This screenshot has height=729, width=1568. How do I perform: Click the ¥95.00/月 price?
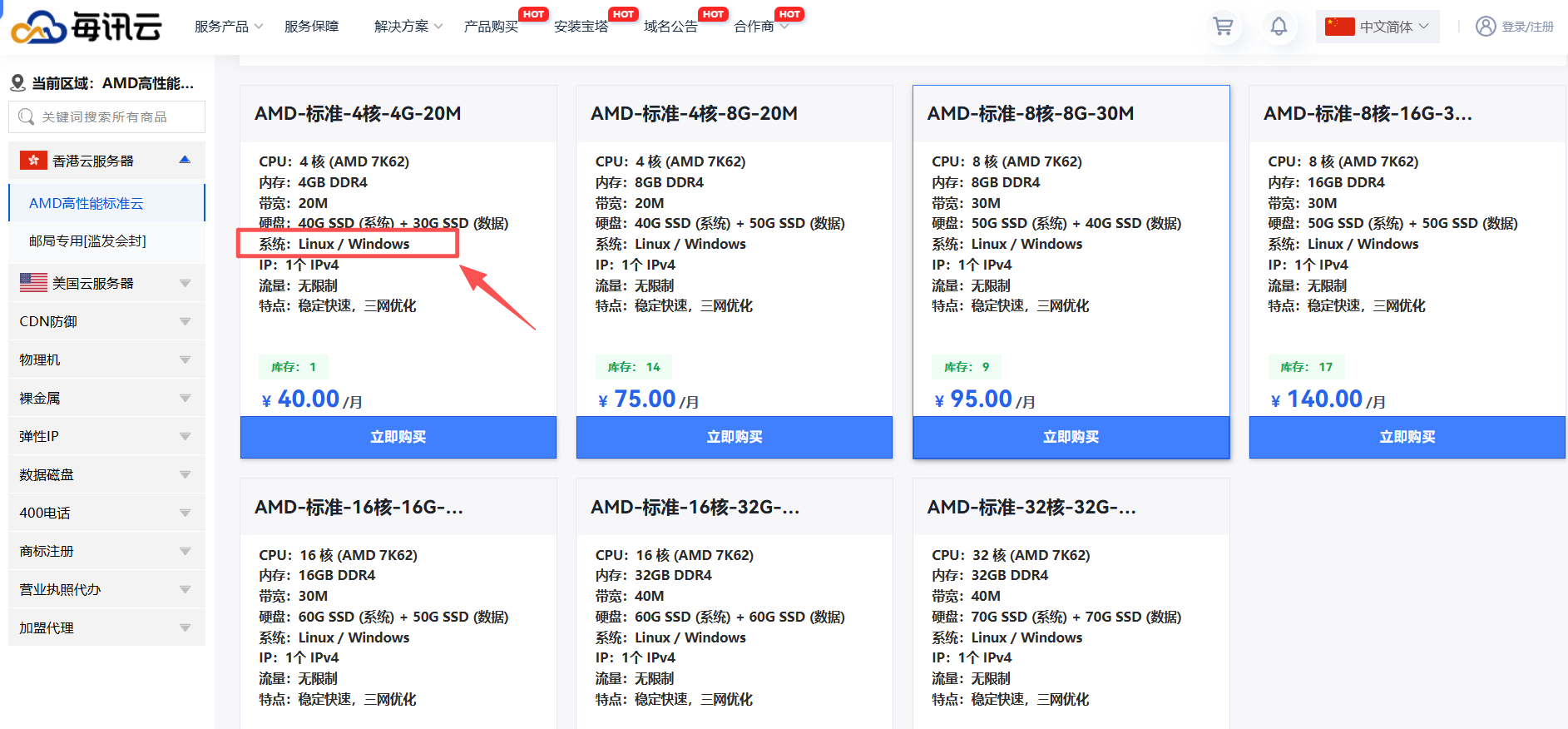[x=985, y=399]
